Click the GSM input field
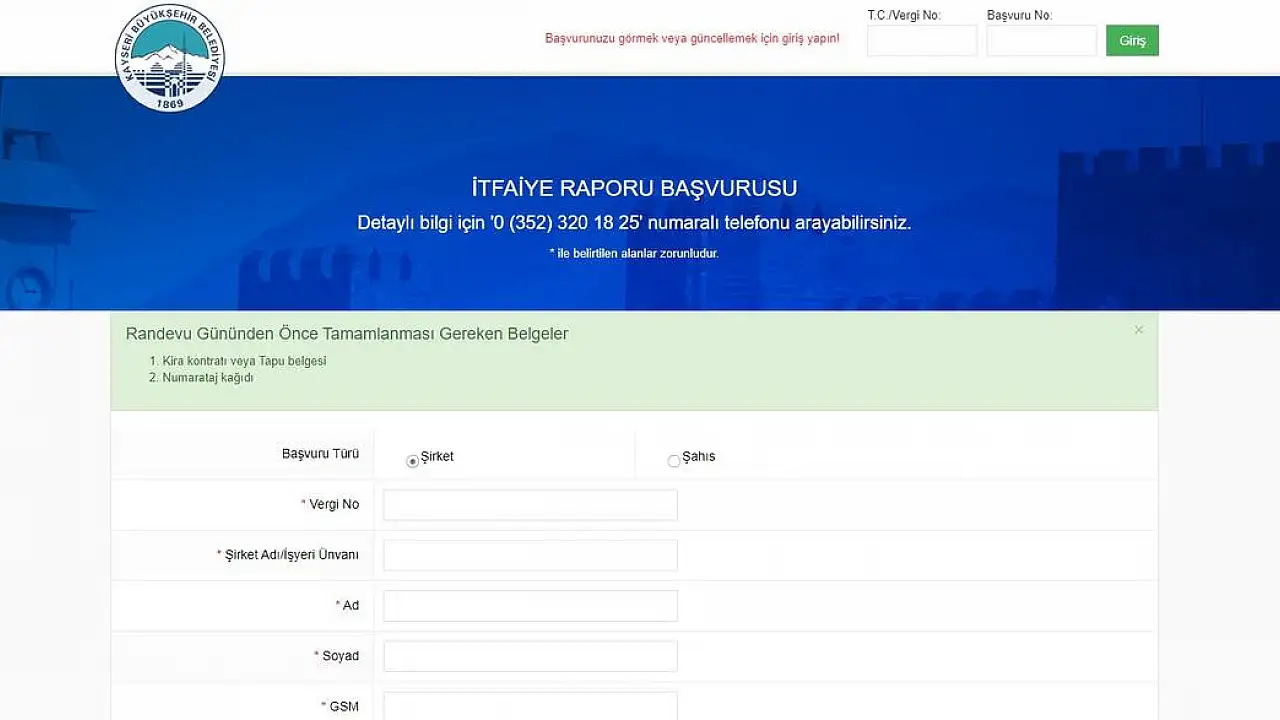Image resolution: width=1280 pixels, height=720 pixels. [x=530, y=705]
